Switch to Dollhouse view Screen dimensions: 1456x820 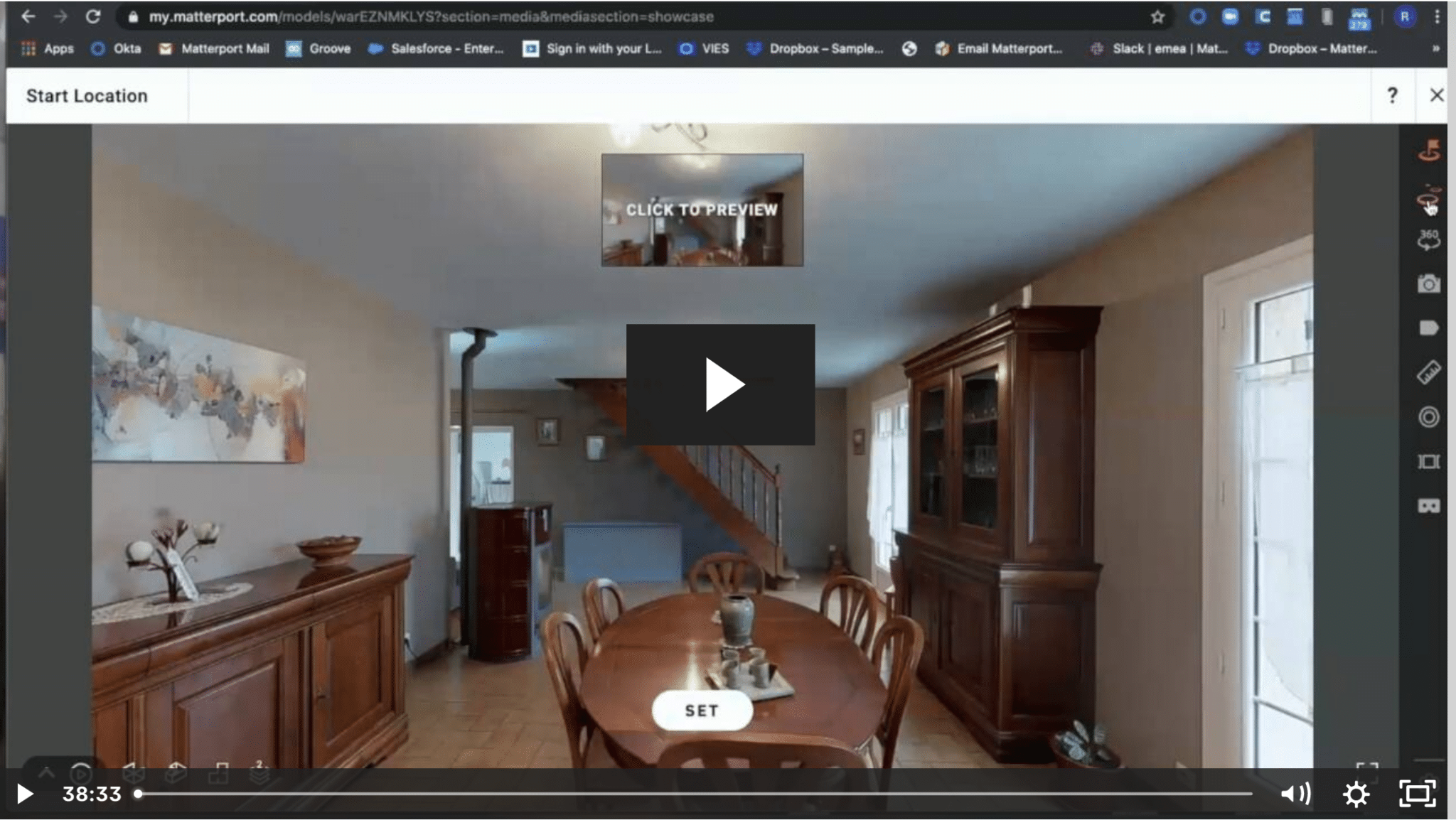point(176,775)
